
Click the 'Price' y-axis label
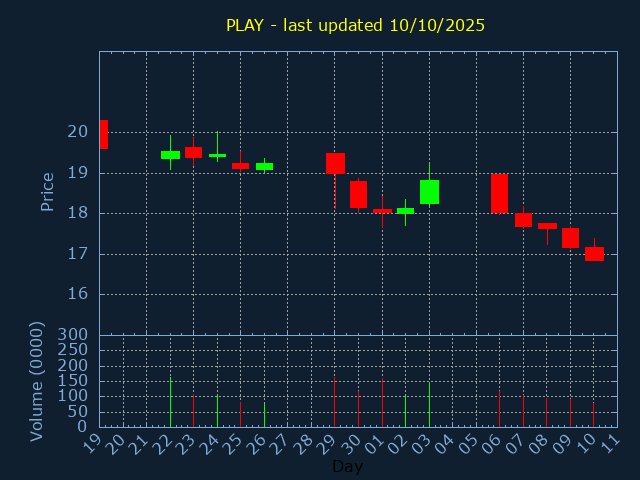(x=47, y=191)
